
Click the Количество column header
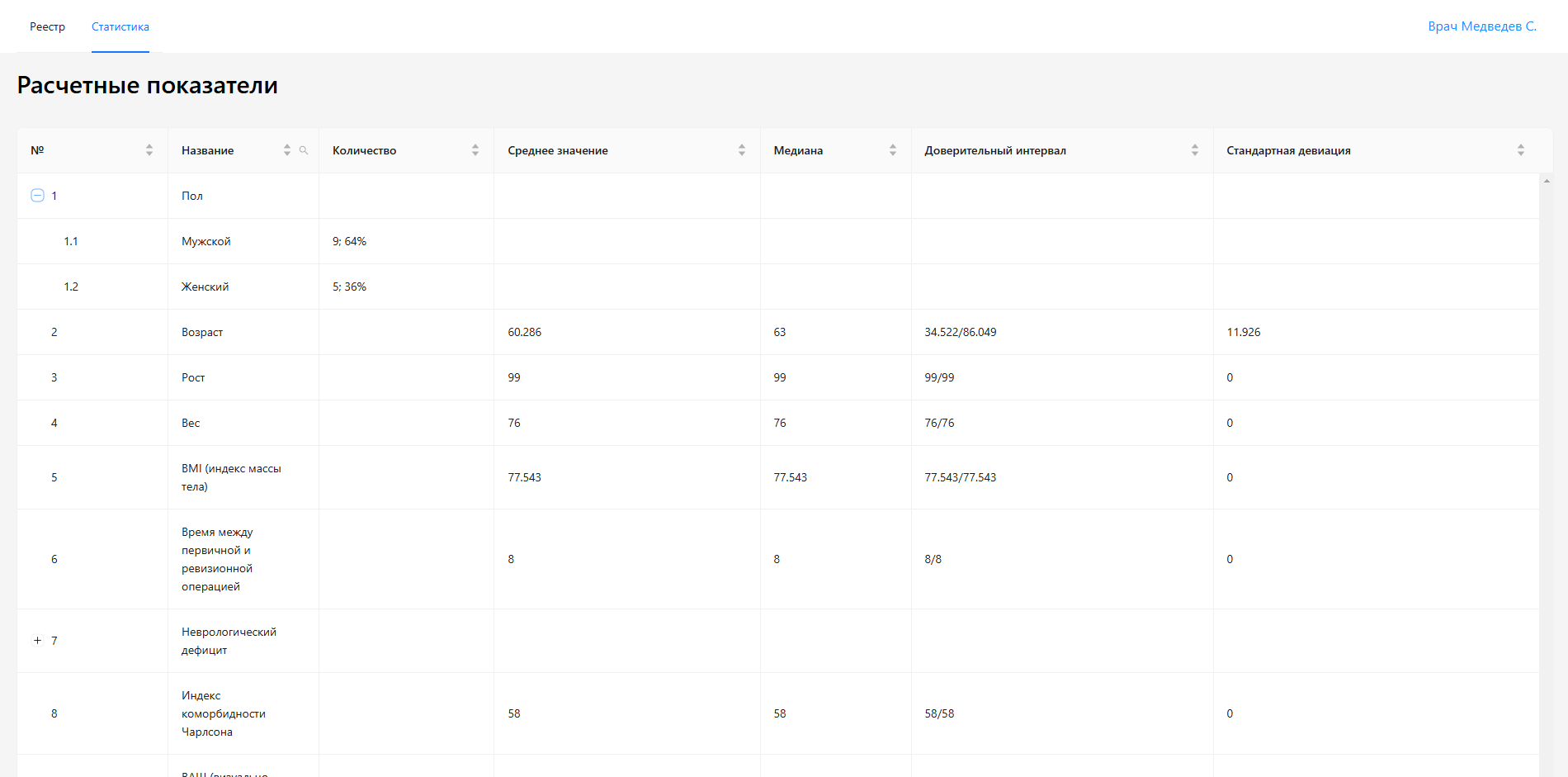pyautogui.click(x=364, y=150)
